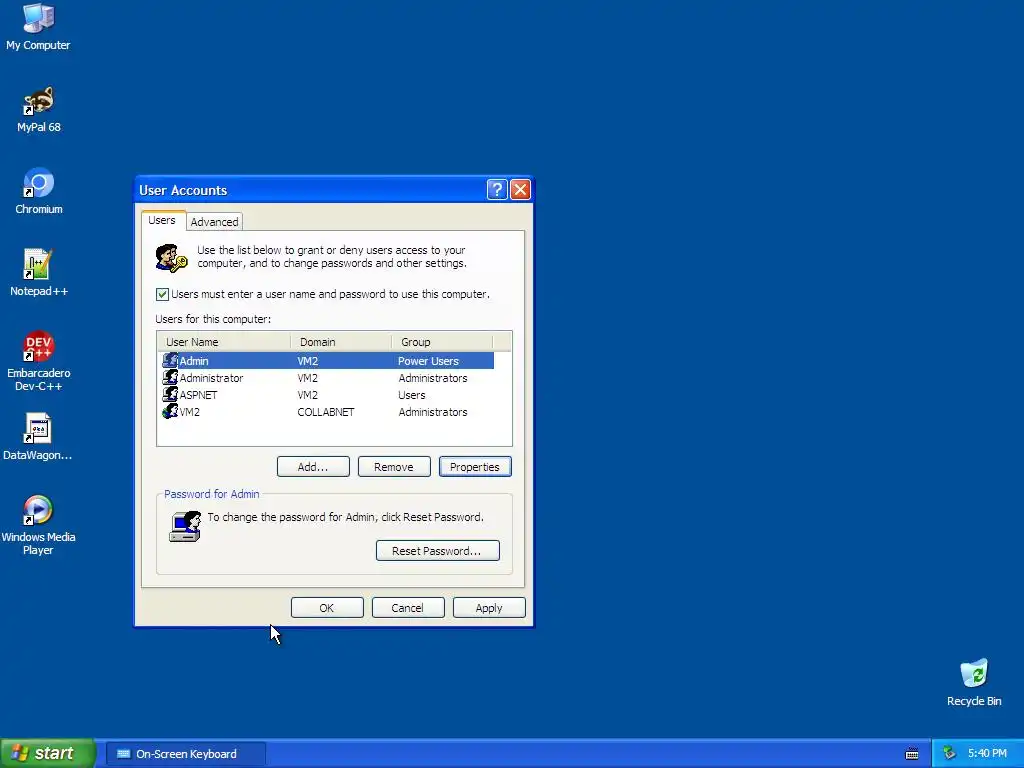Click the Admin user row icon

click(x=170, y=360)
